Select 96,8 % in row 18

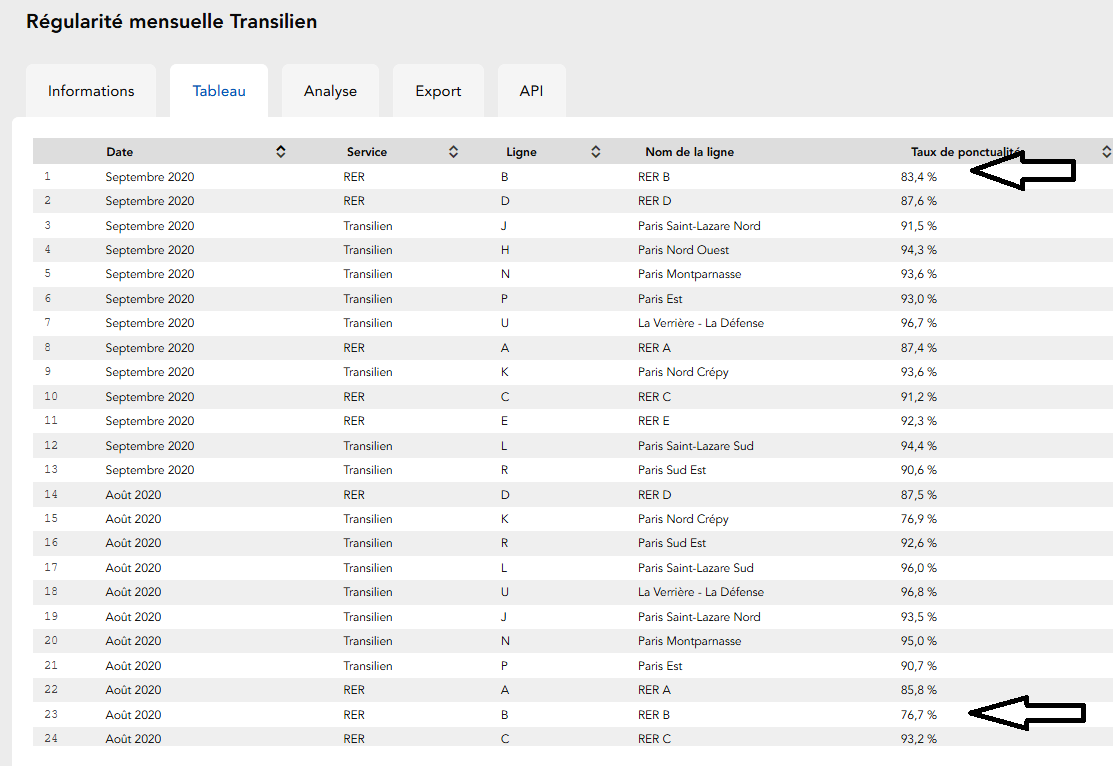pos(919,592)
